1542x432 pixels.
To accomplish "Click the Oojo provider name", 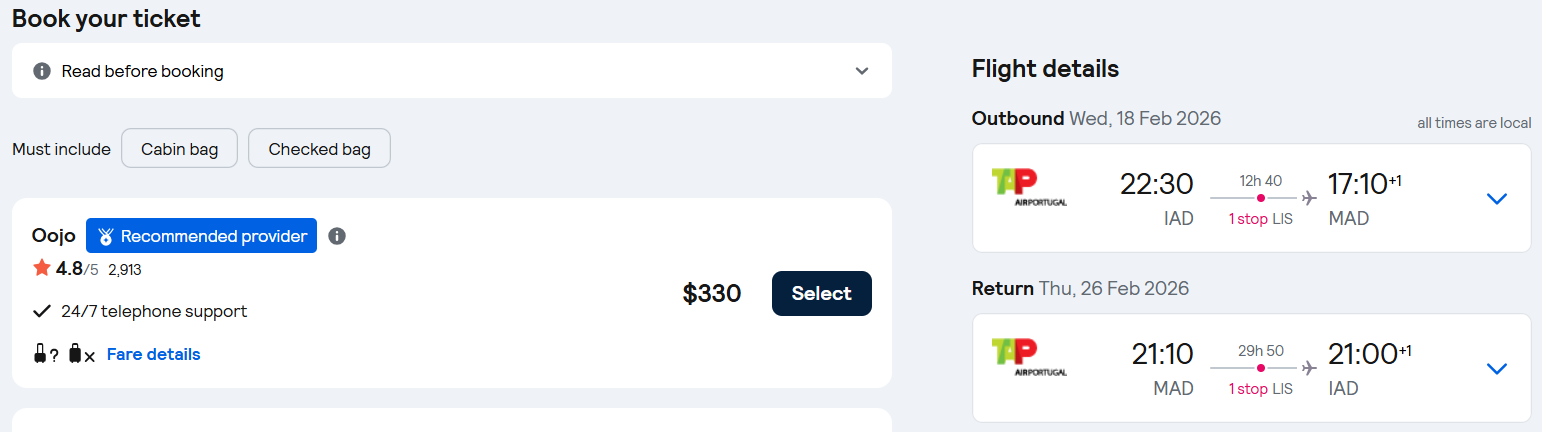I will click(54, 236).
